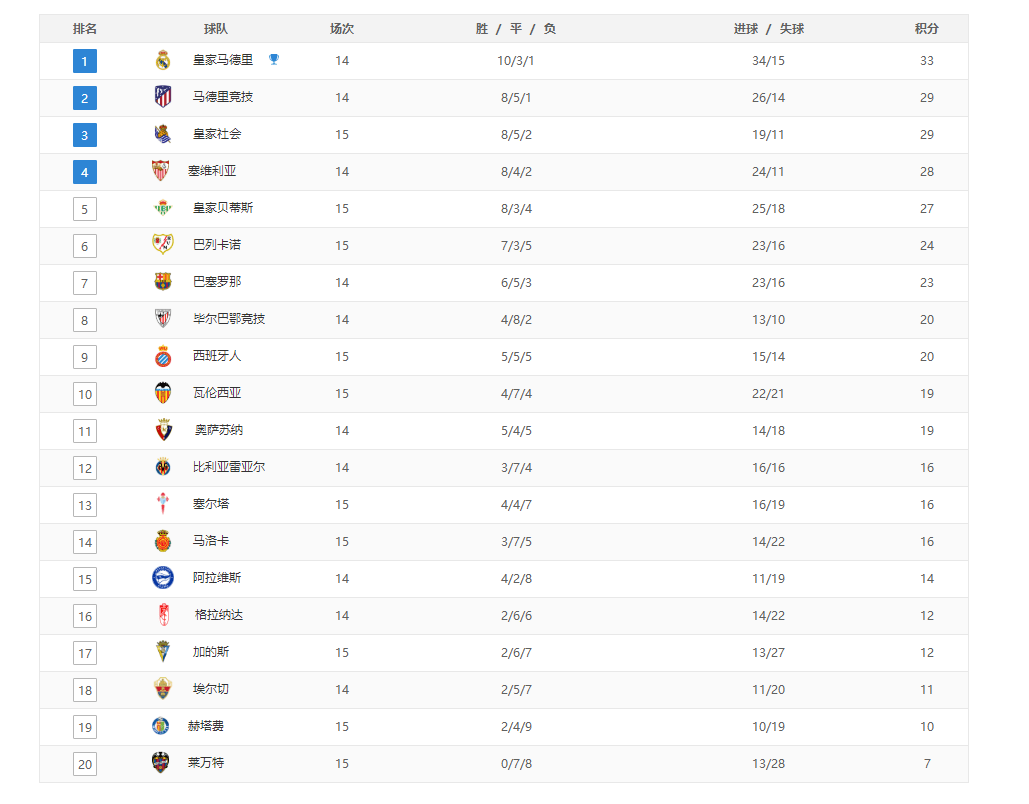Select the 巴列卡诺 team name
1029x804 pixels.
(x=217, y=245)
